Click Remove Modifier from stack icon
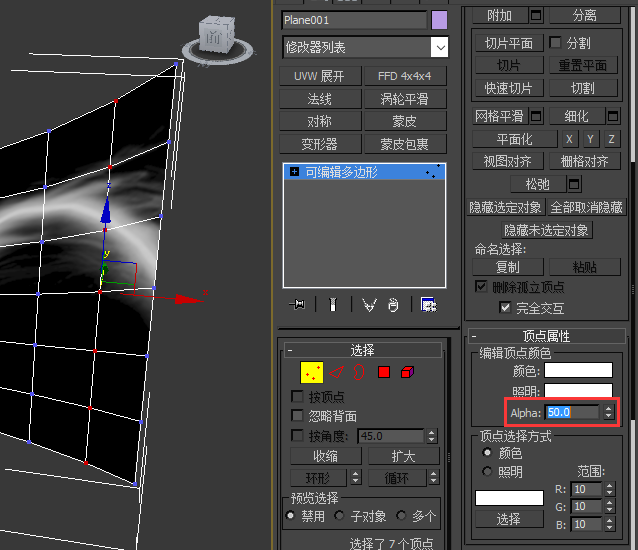This screenshot has width=638, height=550. [x=393, y=305]
